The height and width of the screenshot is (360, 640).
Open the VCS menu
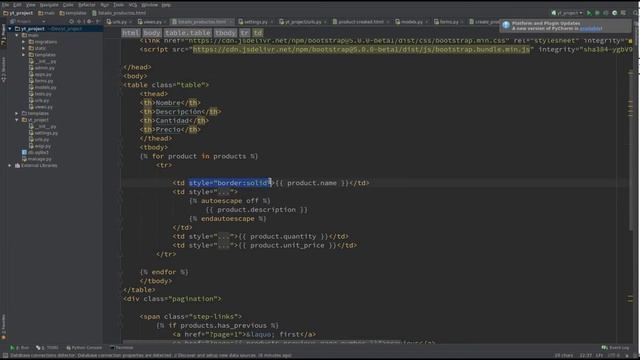(133, 5)
